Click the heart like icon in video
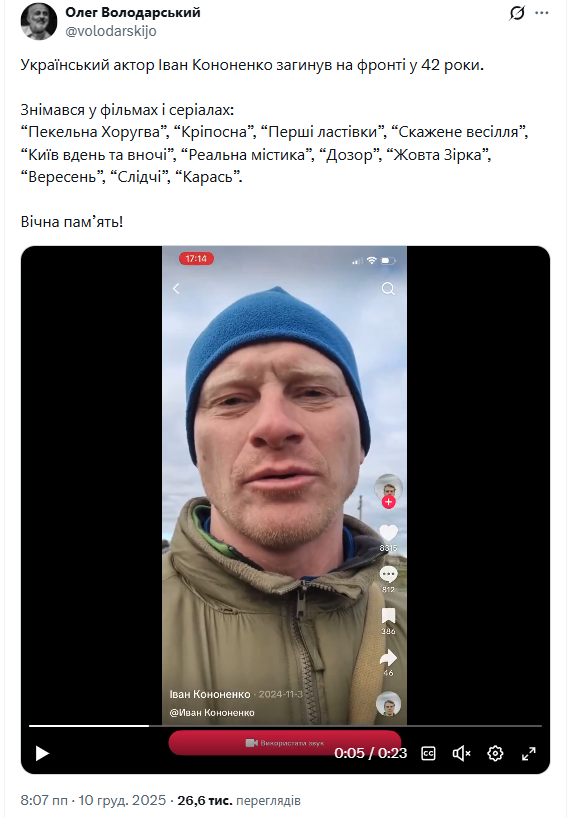The image size is (577, 818). tap(388, 533)
